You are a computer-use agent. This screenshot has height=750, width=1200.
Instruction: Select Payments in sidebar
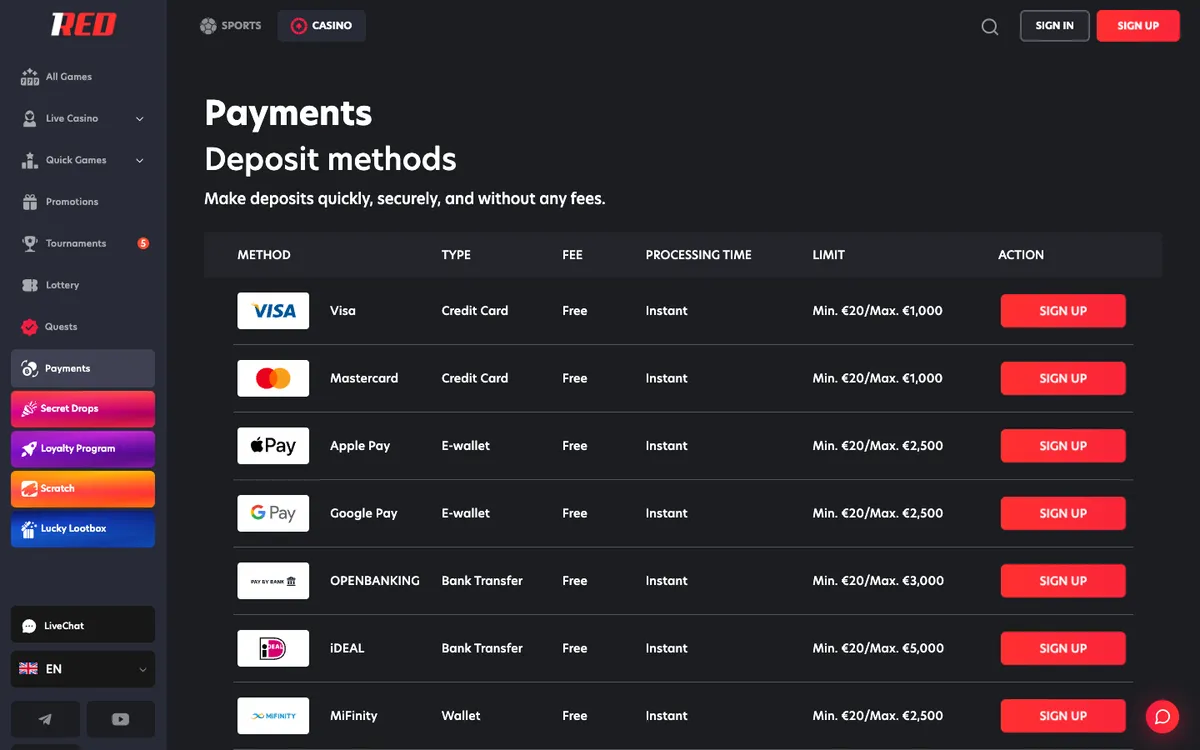point(83,368)
